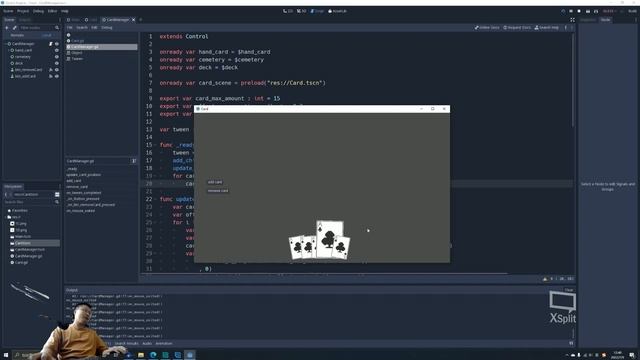The width and height of the screenshot is (640, 360).
Task: Toggle visibility of btn_addCard node
Action: pos(57,76)
